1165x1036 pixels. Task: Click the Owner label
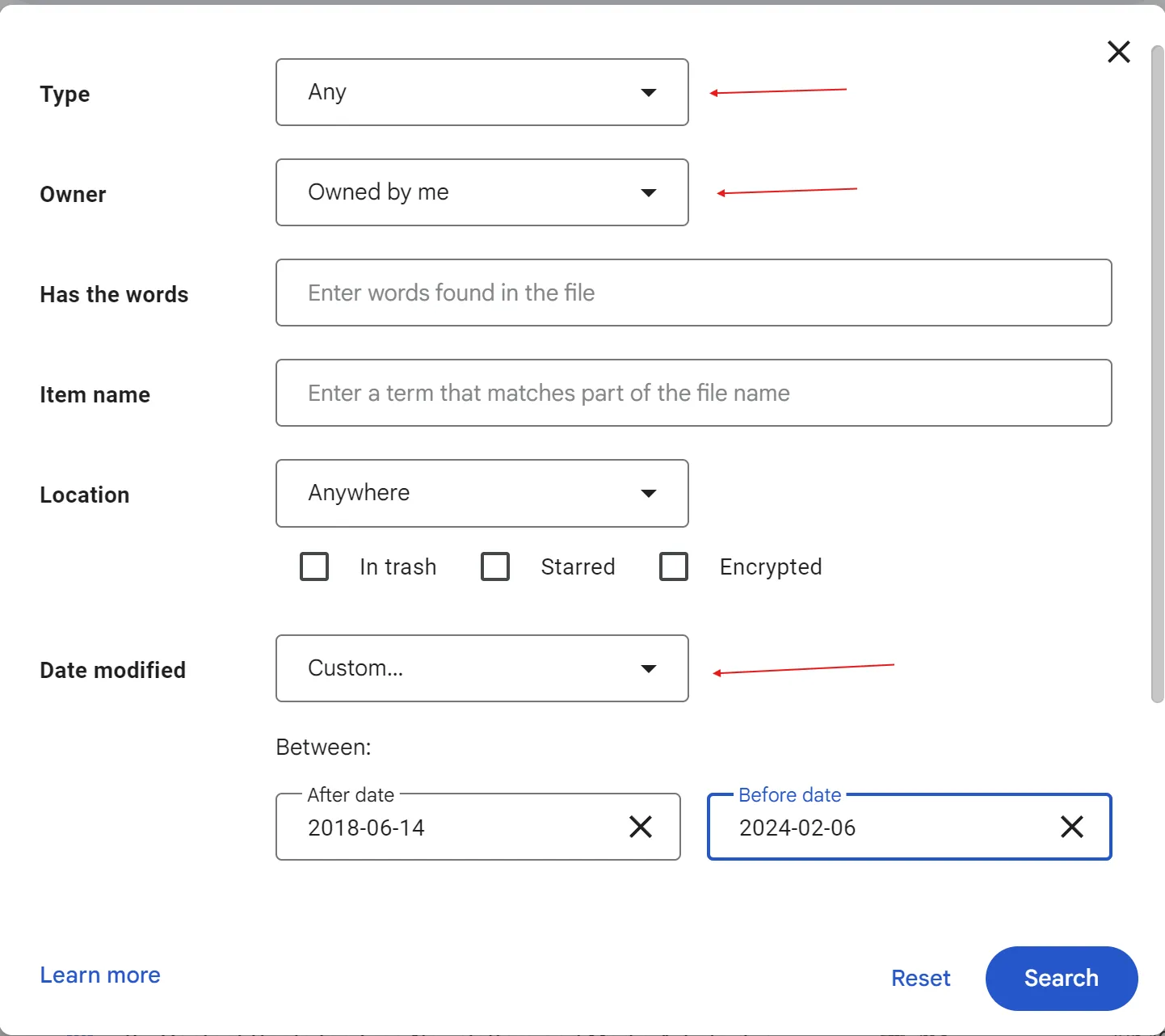[x=73, y=195]
